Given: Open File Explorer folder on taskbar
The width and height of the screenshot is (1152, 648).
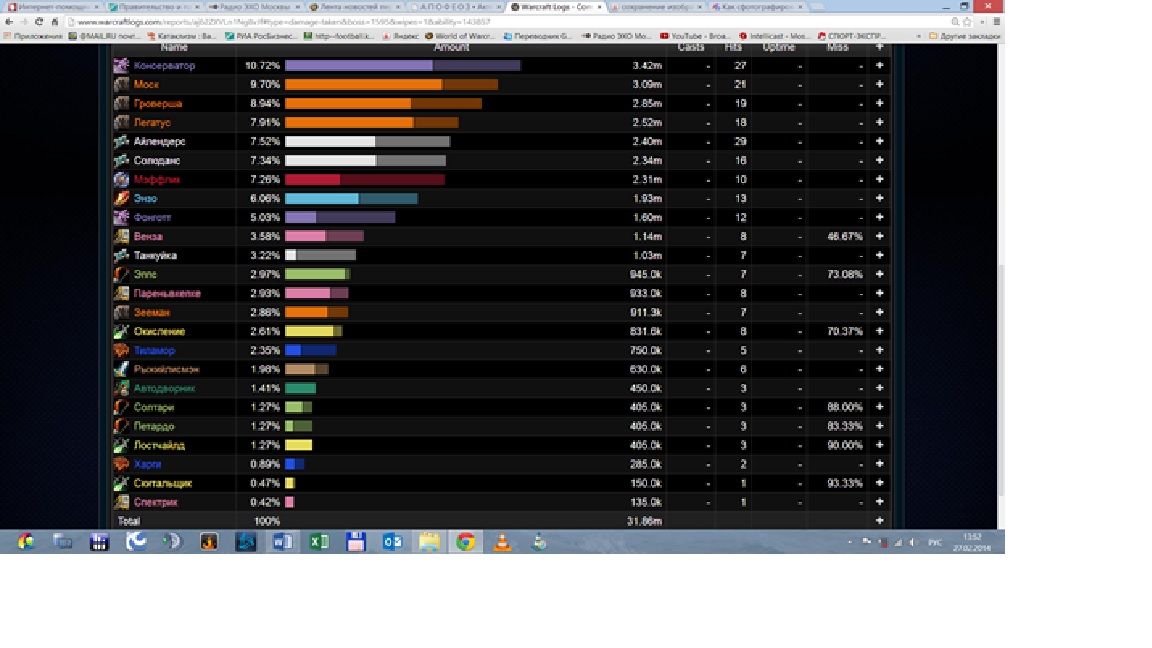Looking at the screenshot, I should coord(429,542).
